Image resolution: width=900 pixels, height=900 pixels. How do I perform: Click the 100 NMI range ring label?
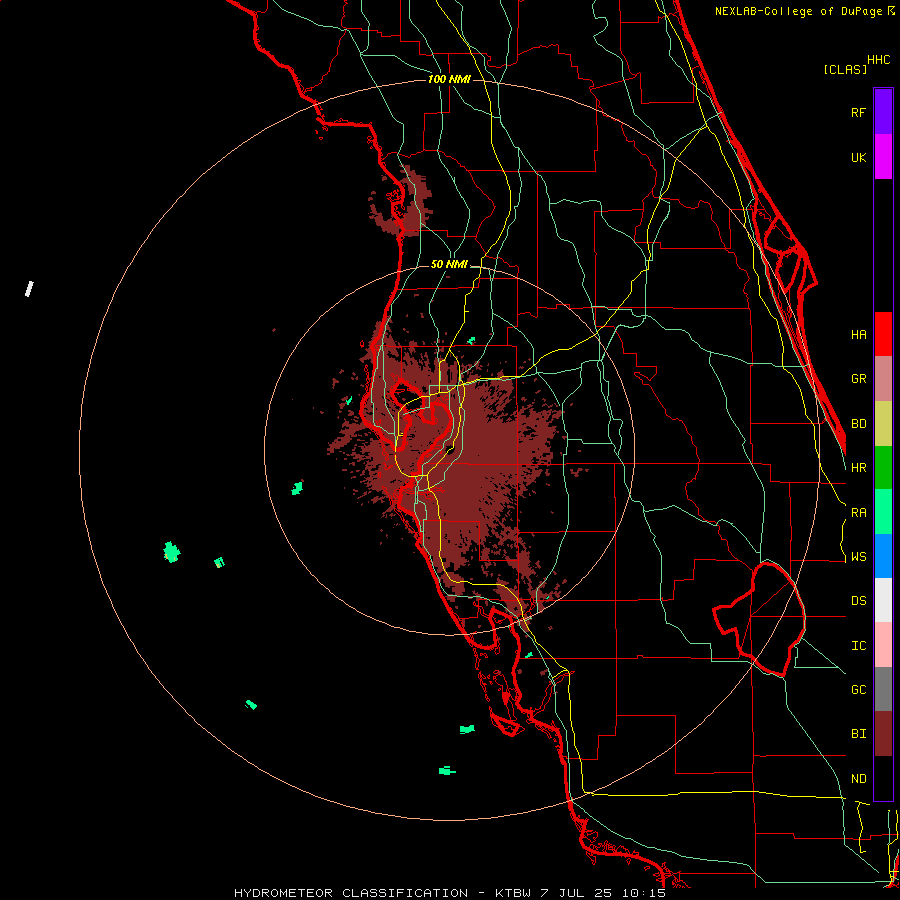click(449, 79)
